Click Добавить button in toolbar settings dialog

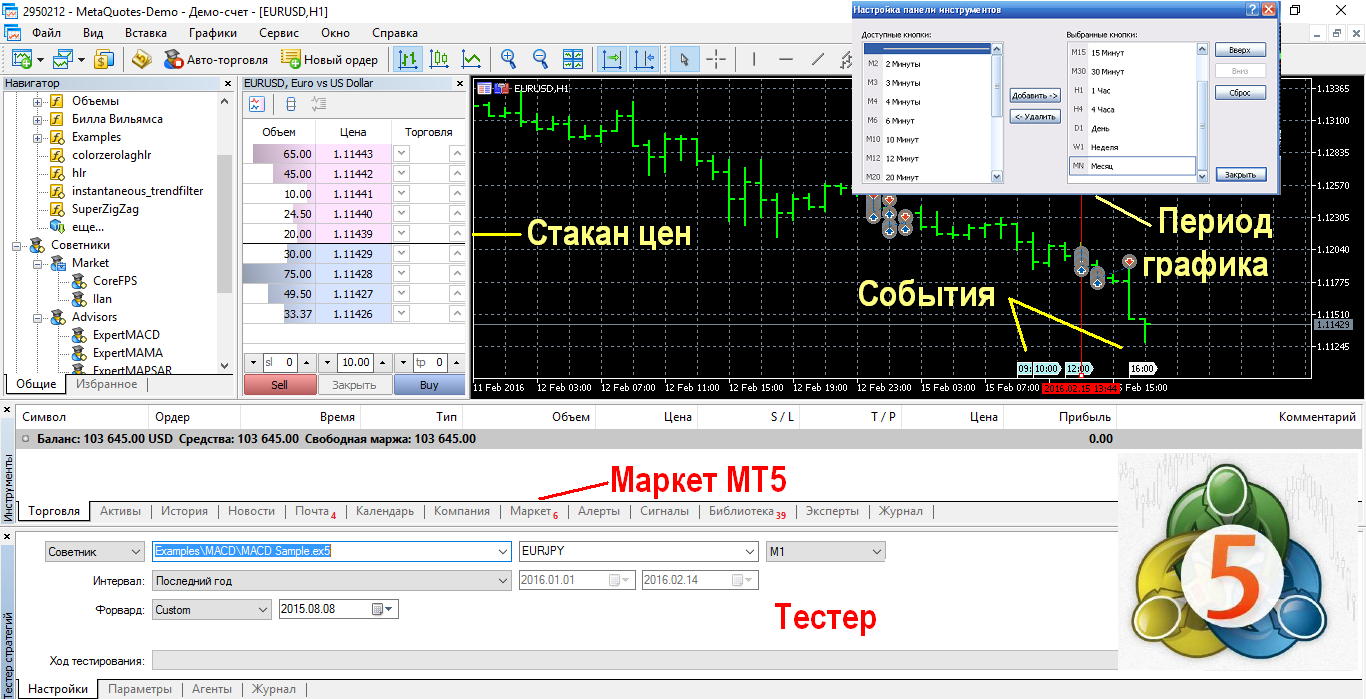(1035, 96)
